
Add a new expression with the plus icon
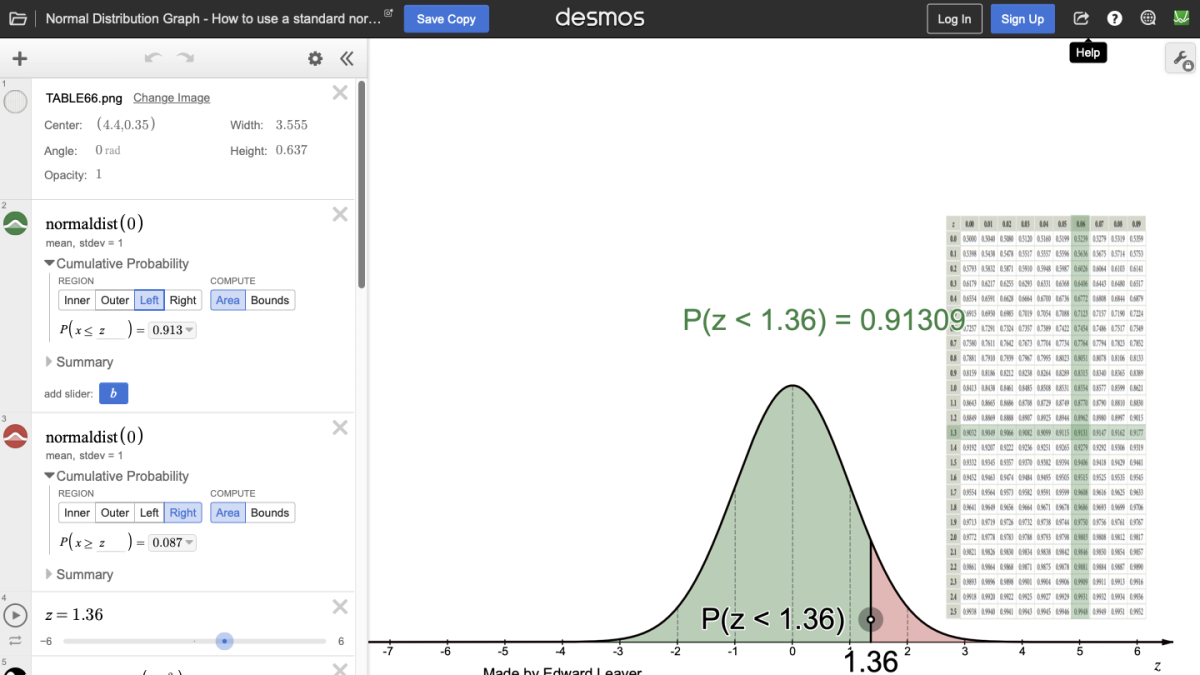pos(19,59)
